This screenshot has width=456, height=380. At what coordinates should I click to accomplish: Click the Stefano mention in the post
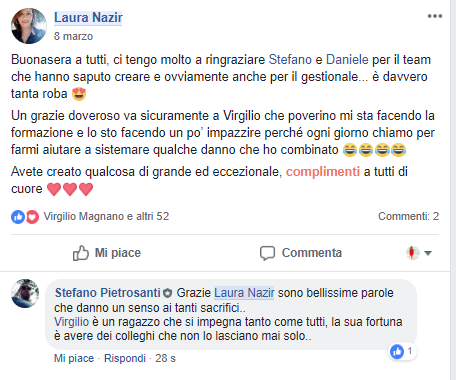pos(290,60)
